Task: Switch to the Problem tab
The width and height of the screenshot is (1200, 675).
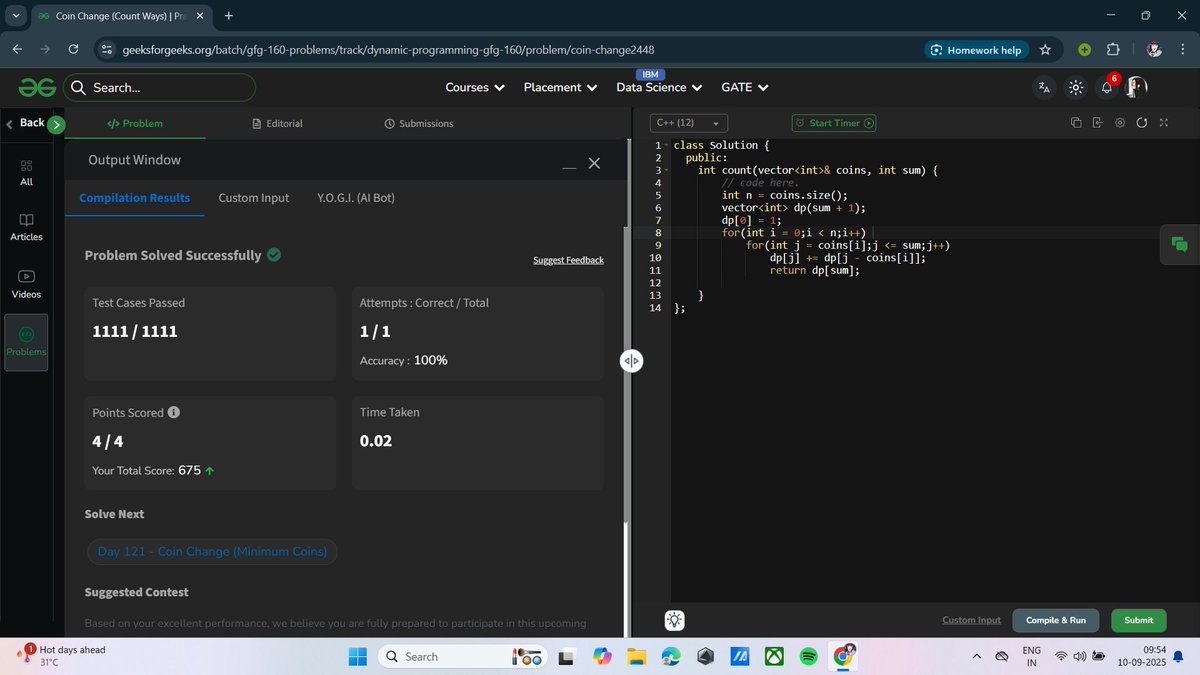Action: [x=135, y=123]
